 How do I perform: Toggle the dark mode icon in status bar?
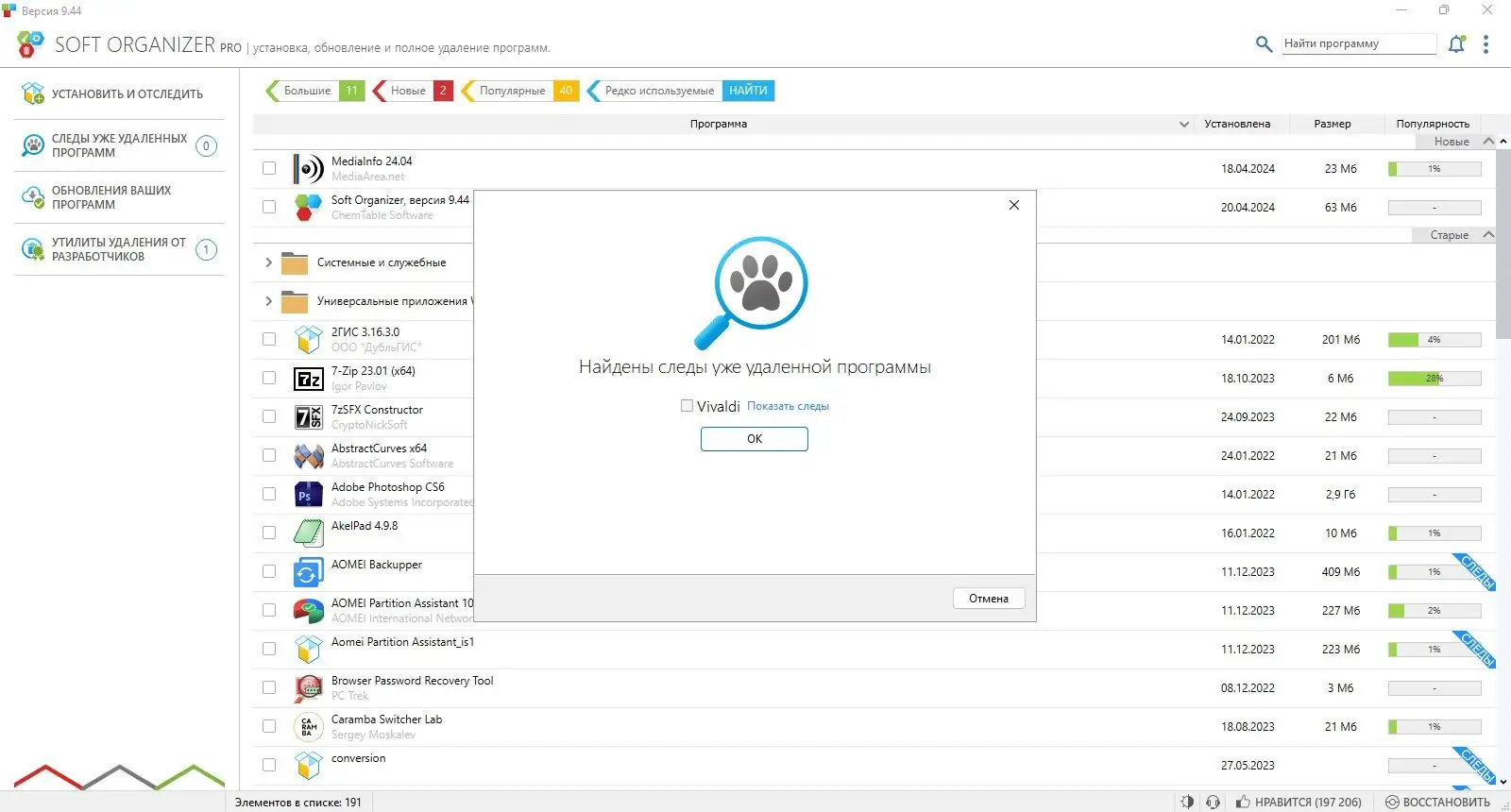click(x=1187, y=802)
